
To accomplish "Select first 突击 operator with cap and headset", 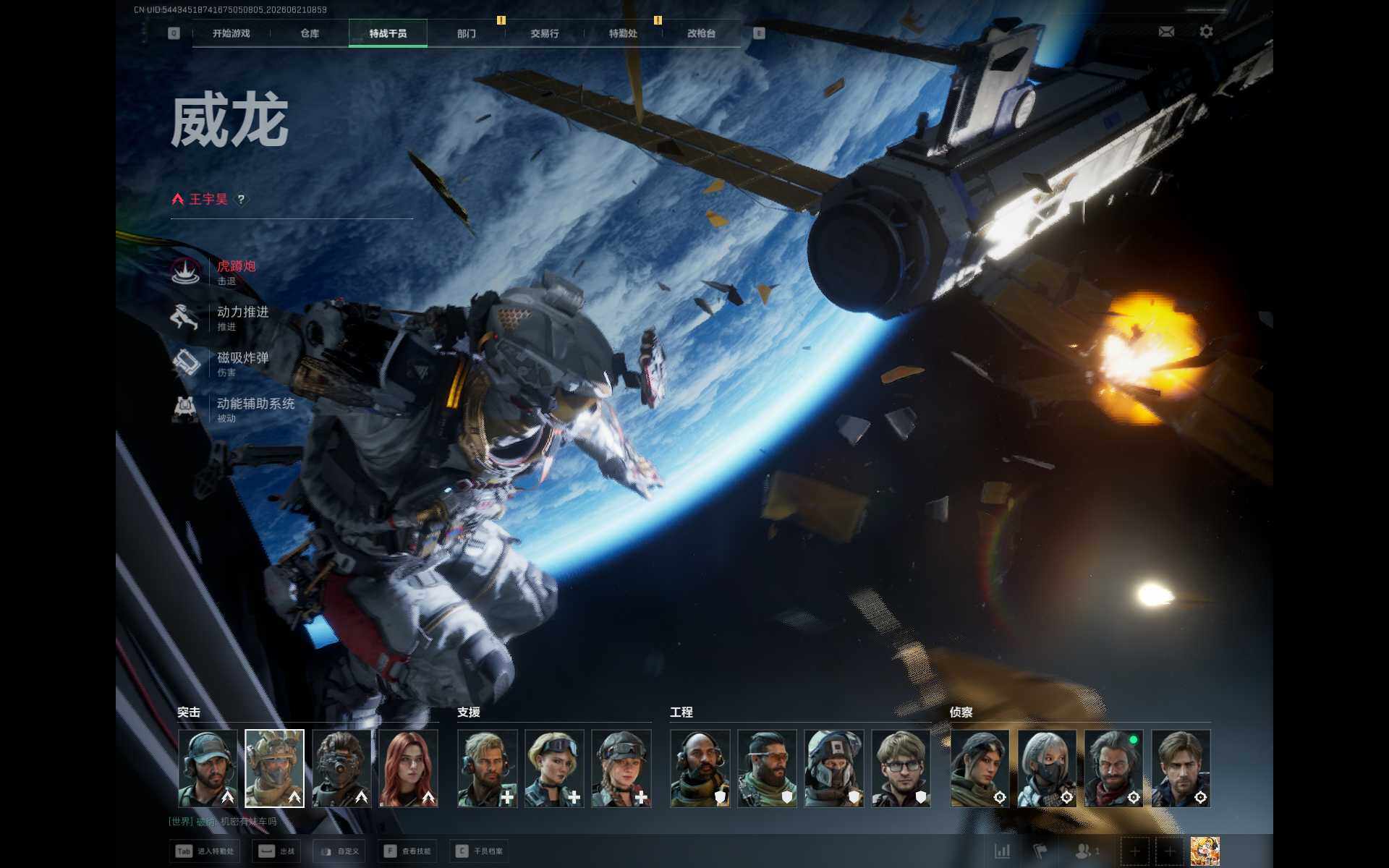I will (x=208, y=768).
